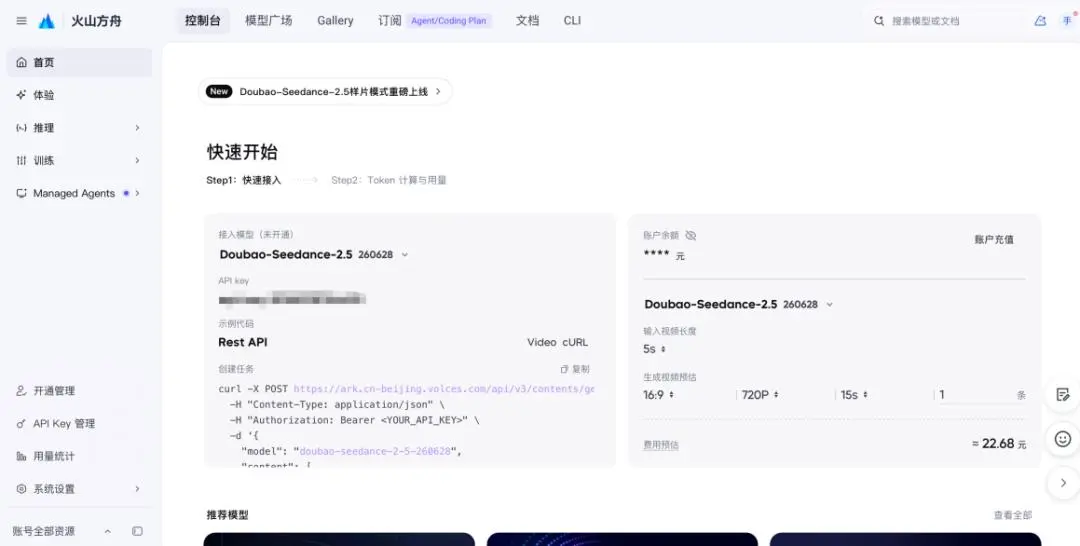Open the notification icon in top bar
Image resolution: width=1080 pixels, height=546 pixels.
pos(1040,21)
